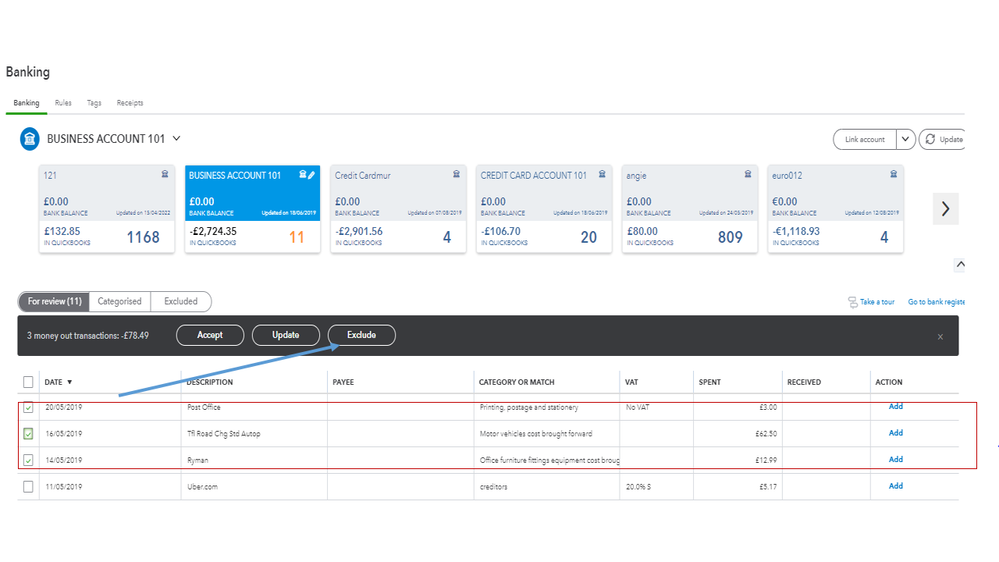Click the bank icon on the angie card
This screenshot has height=562, width=999.
click(748, 174)
